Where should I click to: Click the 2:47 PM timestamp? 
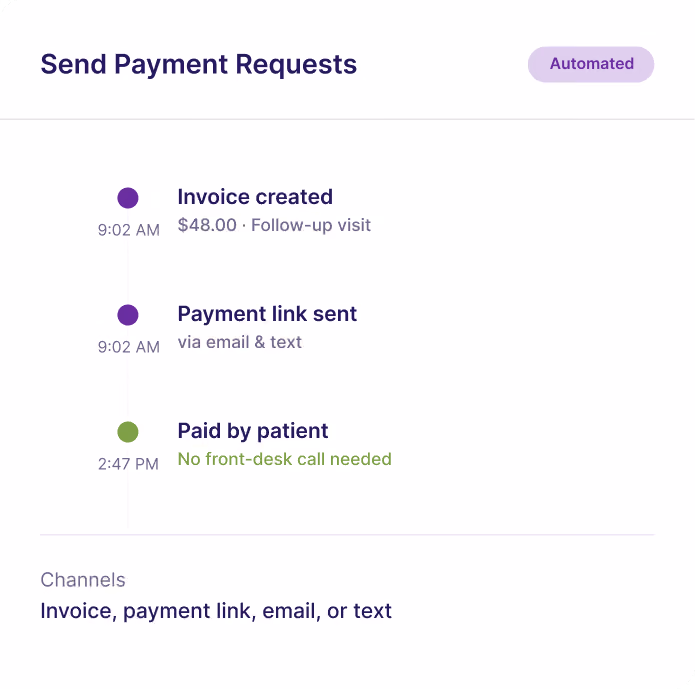click(x=128, y=464)
